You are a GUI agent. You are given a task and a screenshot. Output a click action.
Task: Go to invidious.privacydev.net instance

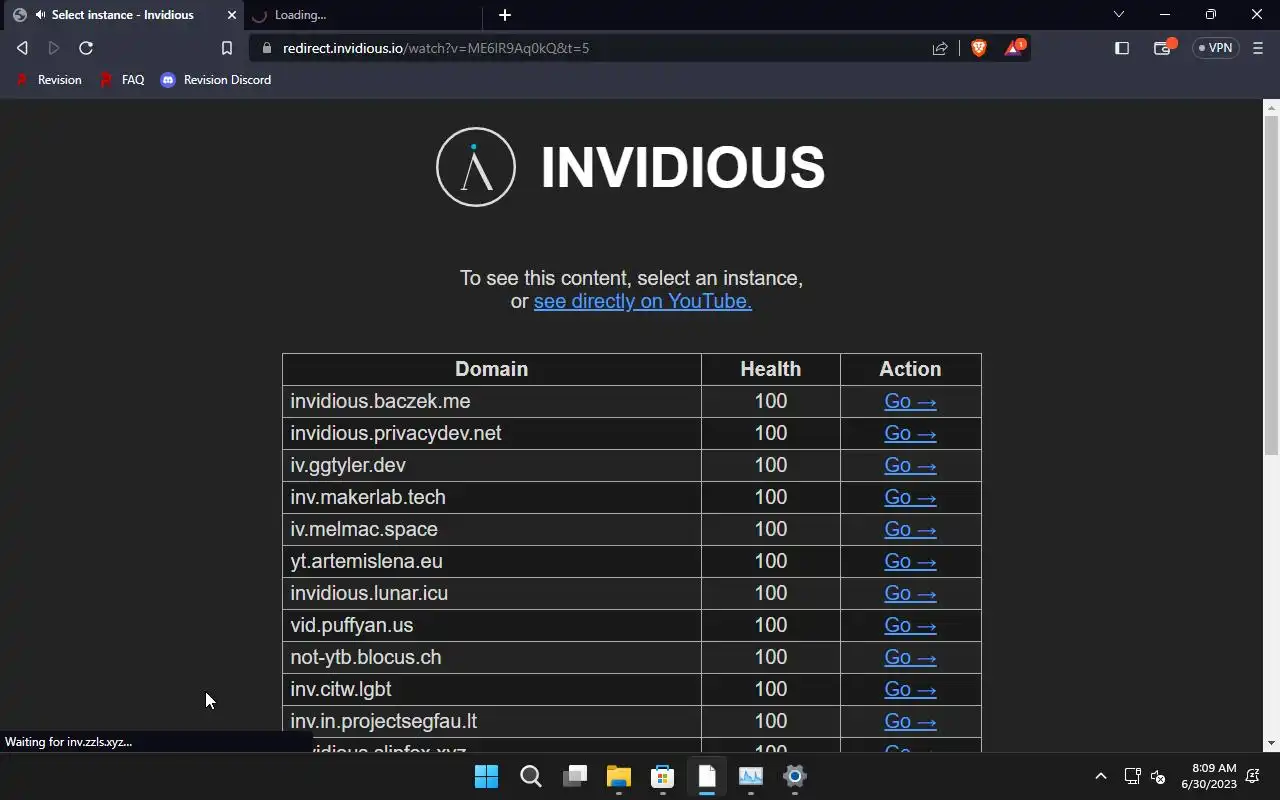[910, 433]
